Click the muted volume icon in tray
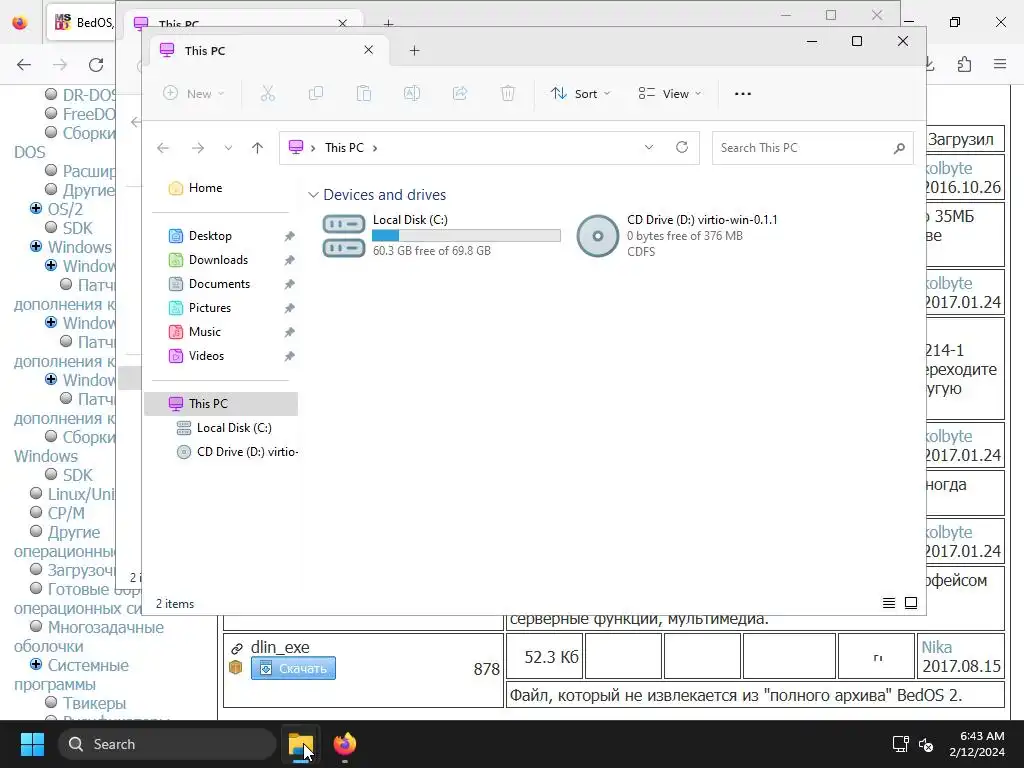Image resolution: width=1024 pixels, height=768 pixels. coord(926,744)
